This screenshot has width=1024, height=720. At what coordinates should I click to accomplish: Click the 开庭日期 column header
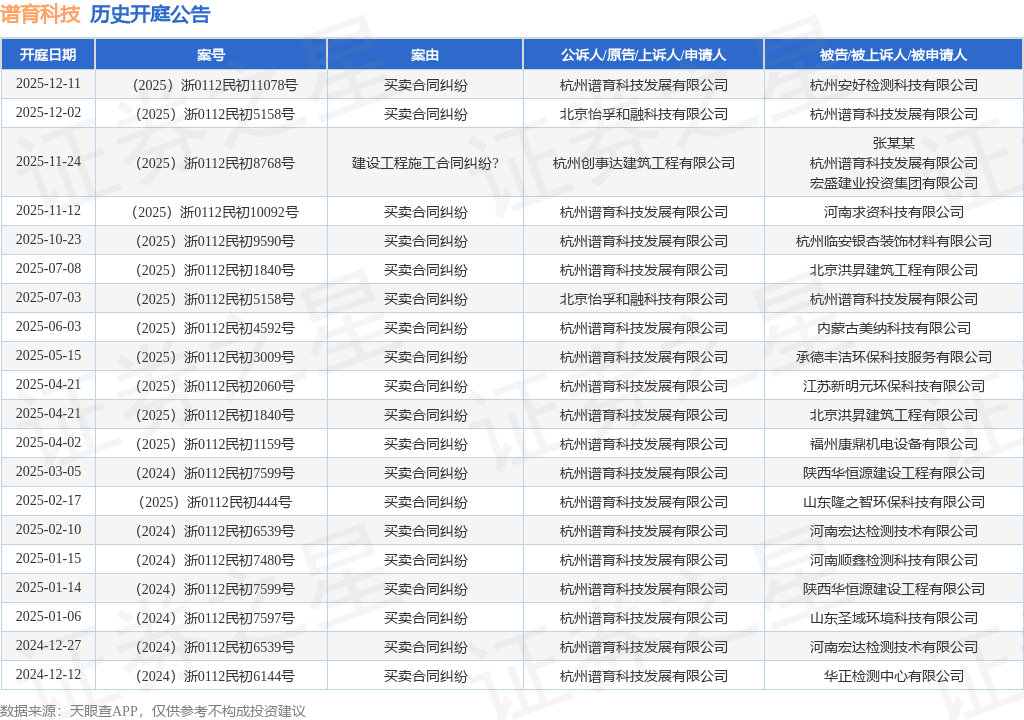point(48,55)
